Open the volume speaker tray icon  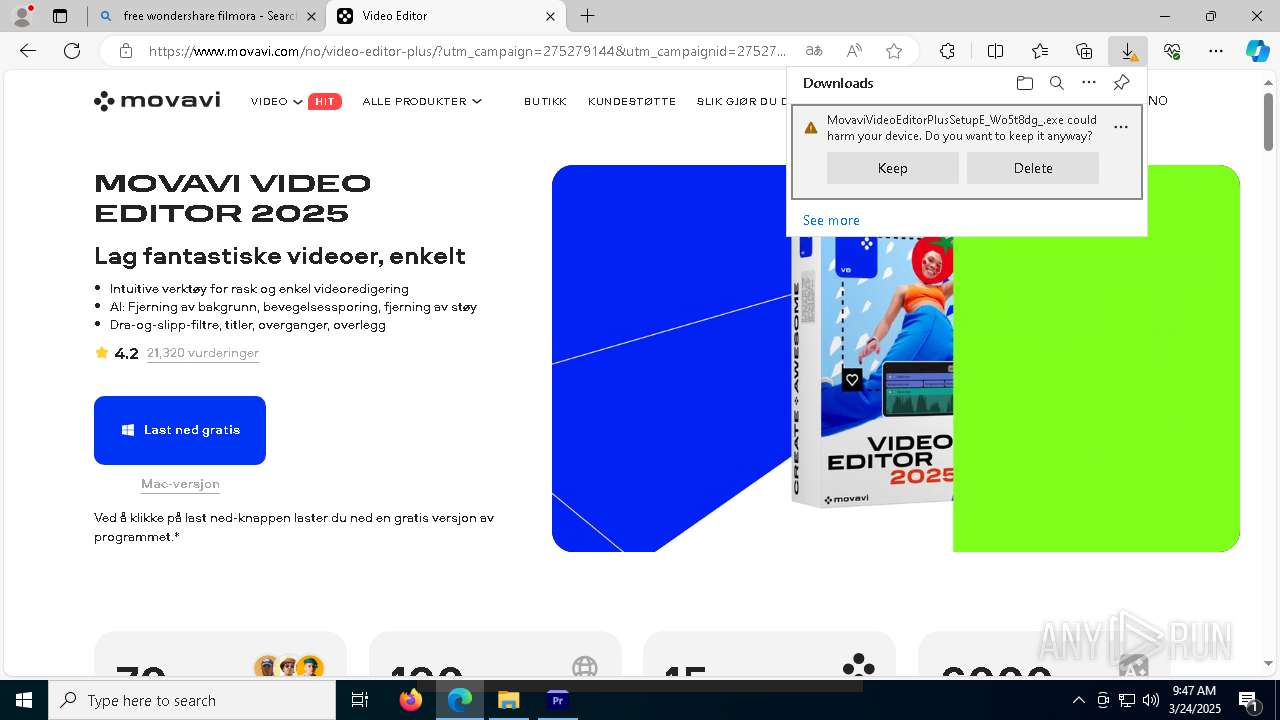point(1150,700)
